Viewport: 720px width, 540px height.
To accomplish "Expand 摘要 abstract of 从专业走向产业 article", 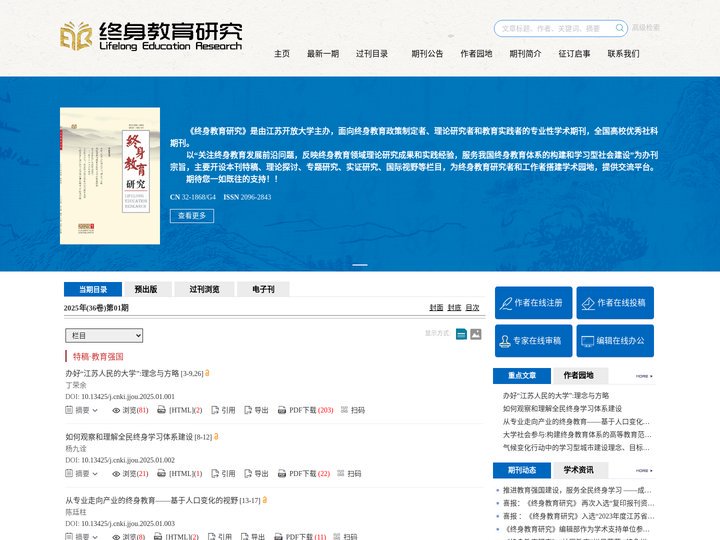I will [x=81, y=536].
